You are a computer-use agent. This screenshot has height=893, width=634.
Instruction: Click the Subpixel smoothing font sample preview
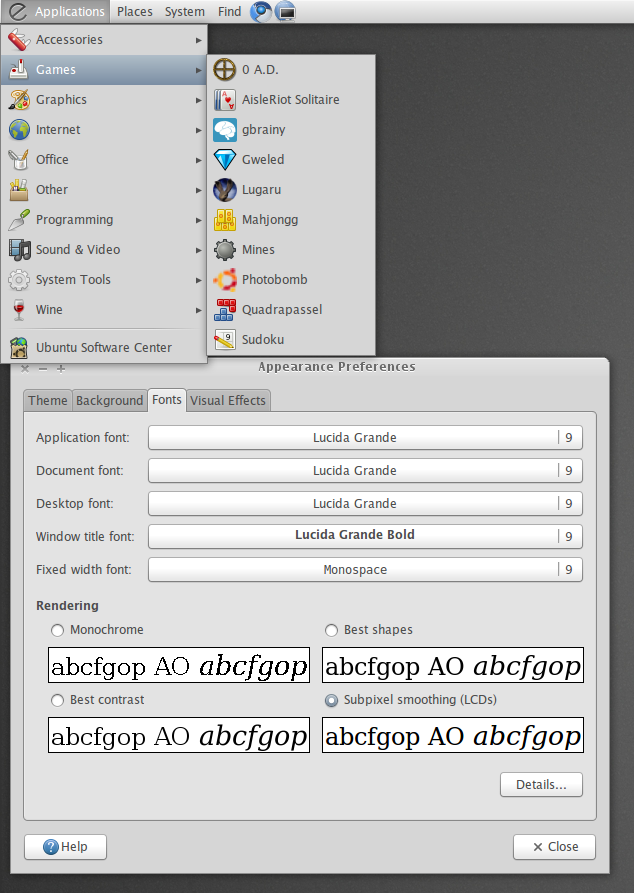[x=453, y=735]
